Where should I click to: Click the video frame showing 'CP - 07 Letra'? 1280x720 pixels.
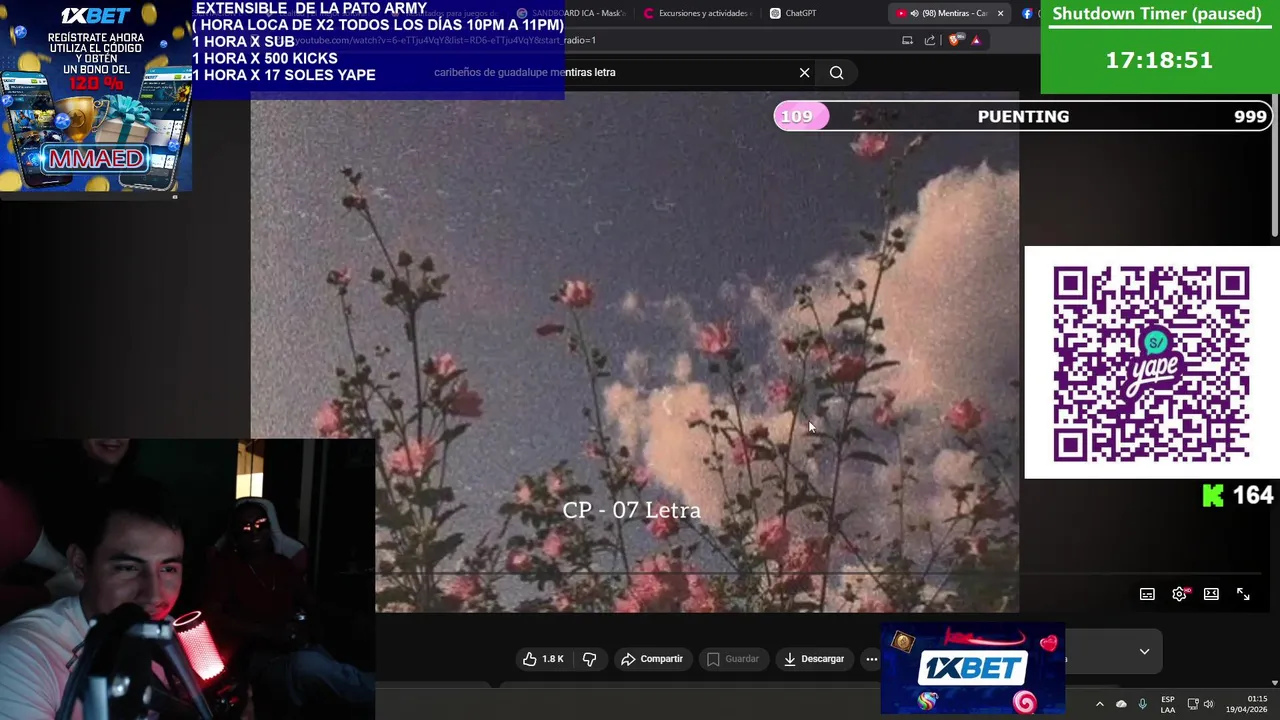tap(634, 350)
